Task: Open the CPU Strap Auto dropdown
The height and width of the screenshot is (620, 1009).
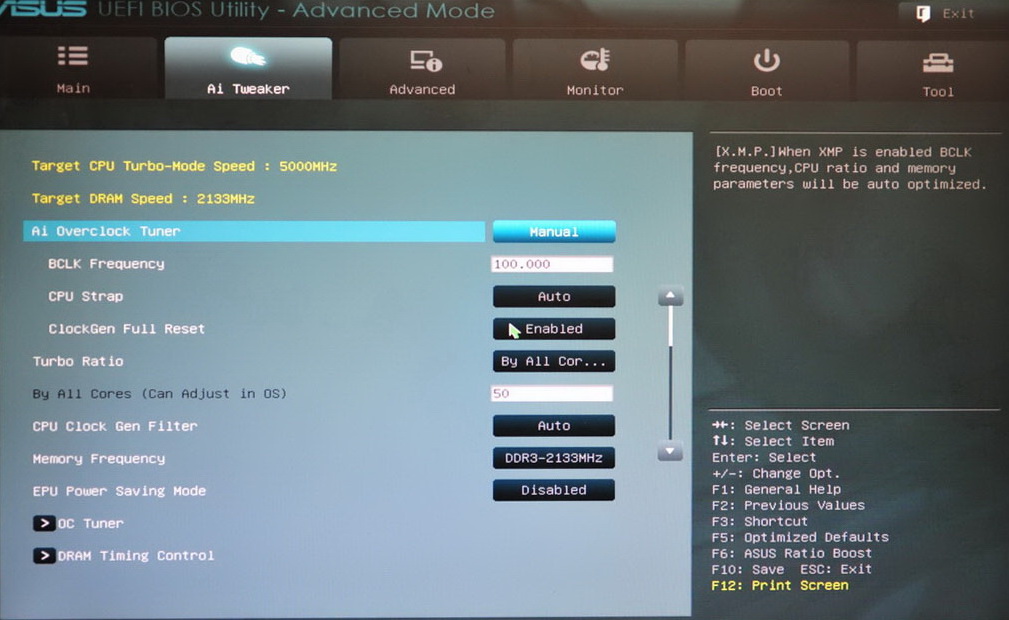Action: point(554,296)
